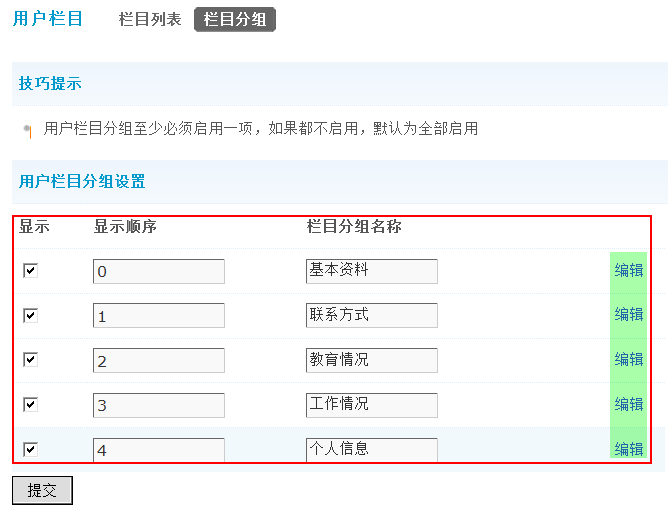
Task: Focus the order field containing 1
Action: click(x=159, y=316)
